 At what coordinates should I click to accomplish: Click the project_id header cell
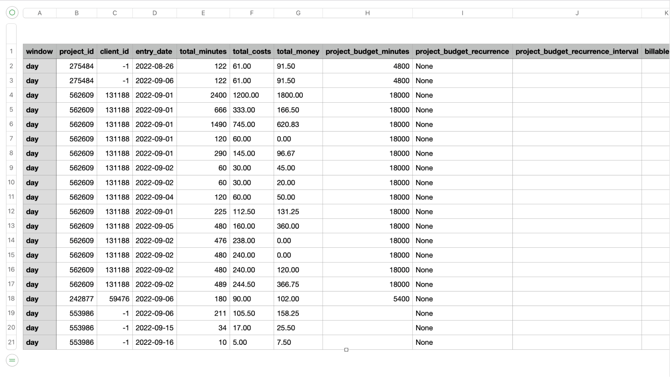point(76,51)
